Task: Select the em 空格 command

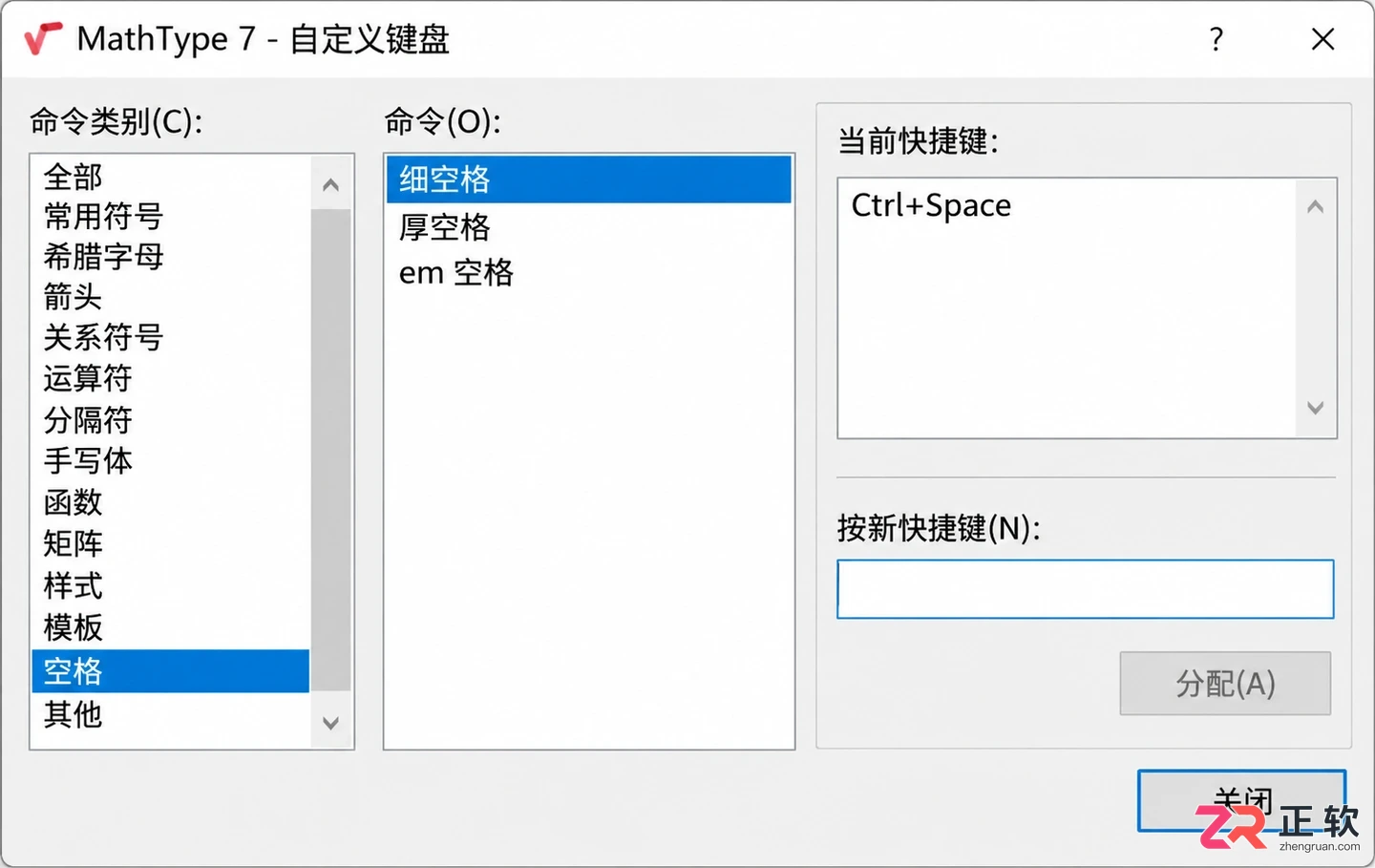Action: [x=589, y=273]
